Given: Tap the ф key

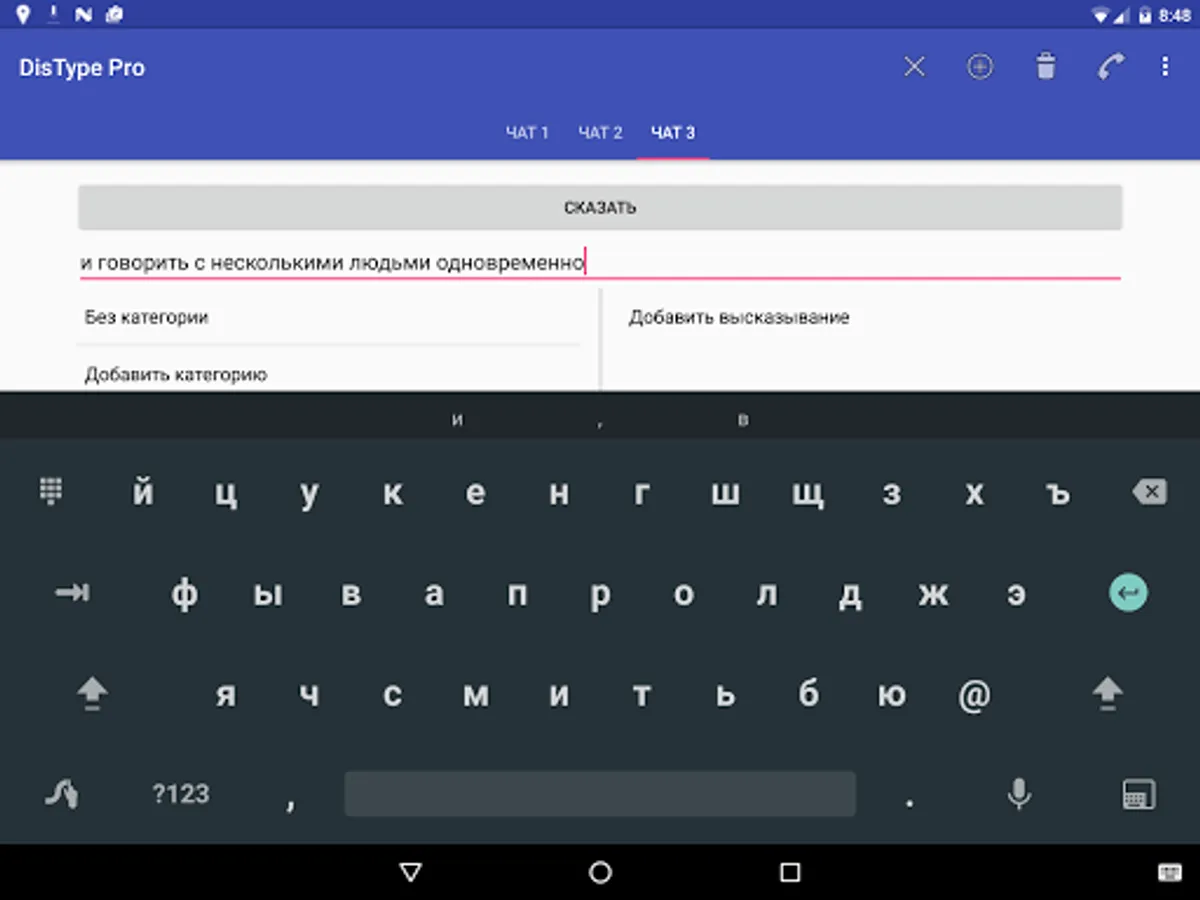Looking at the screenshot, I should coord(184,594).
